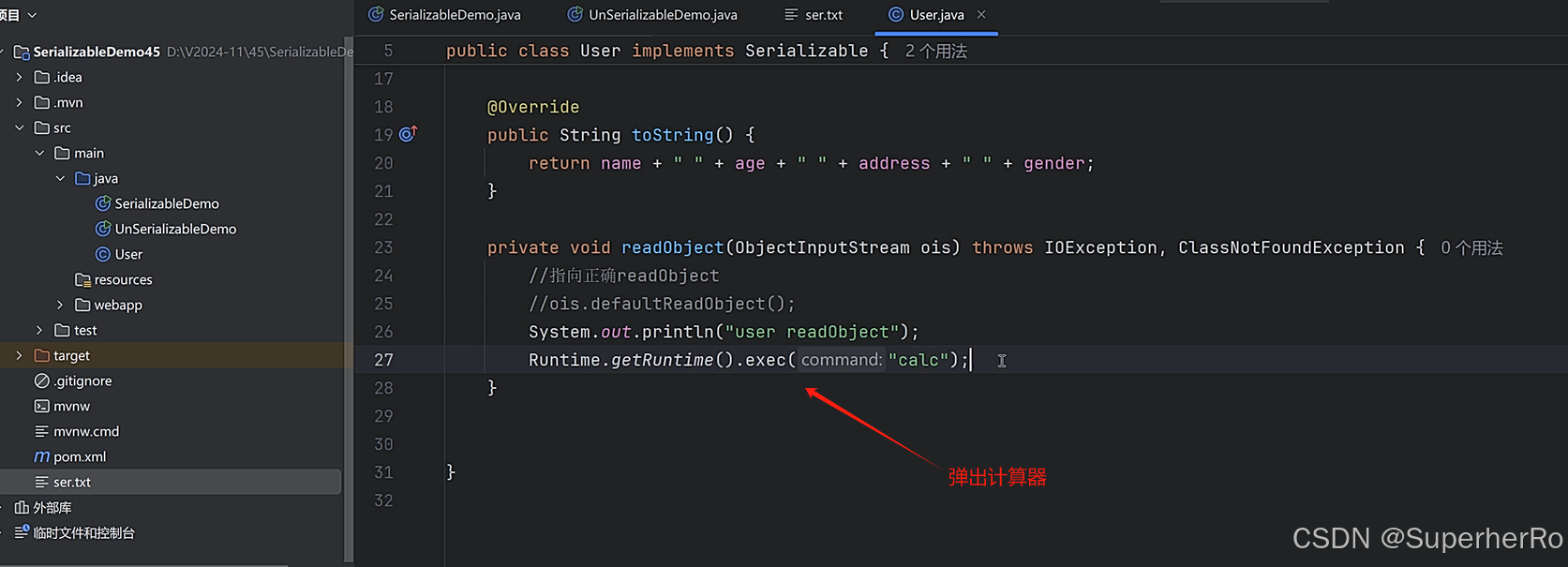The image size is (1568, 567).
Task: Click the readObject method name on line 23
Action: point(673,247)
